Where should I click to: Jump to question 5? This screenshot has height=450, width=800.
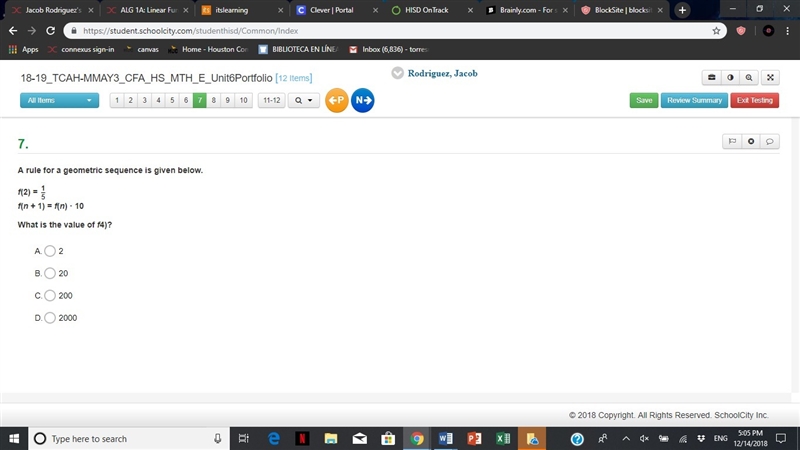[x=172, y=101]
